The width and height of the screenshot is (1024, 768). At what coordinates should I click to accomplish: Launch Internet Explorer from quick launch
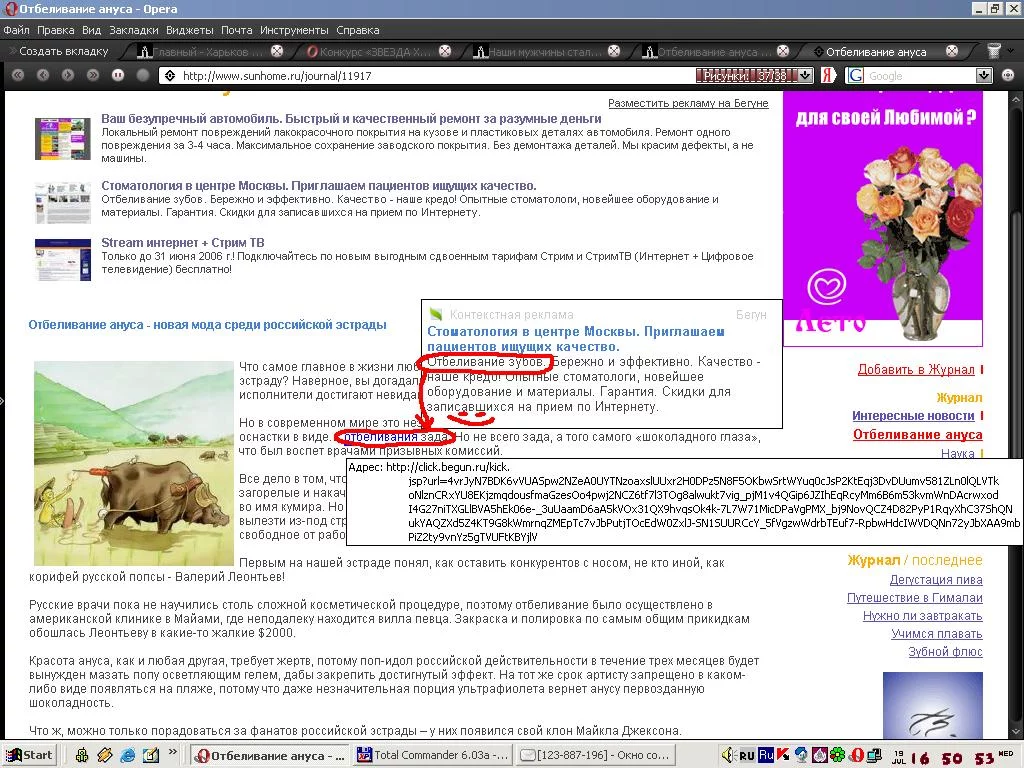click(127, 755)
